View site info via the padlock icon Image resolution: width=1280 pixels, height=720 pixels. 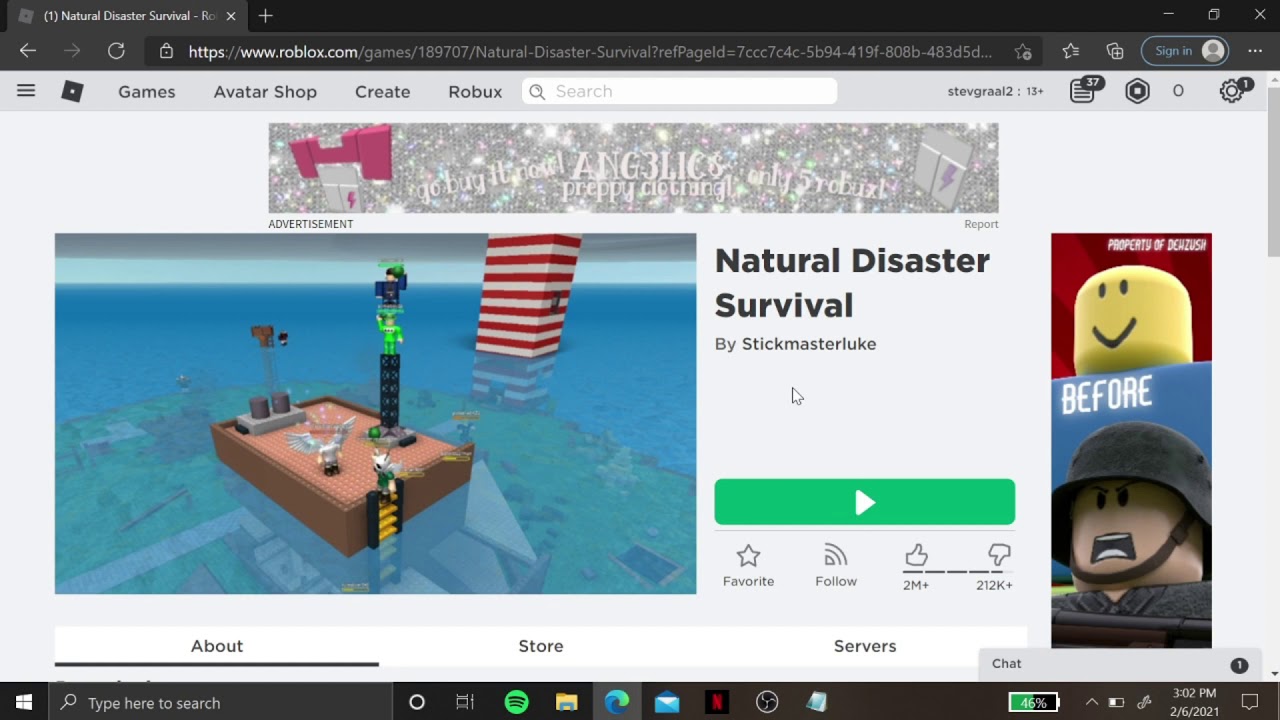coord(166,52)
